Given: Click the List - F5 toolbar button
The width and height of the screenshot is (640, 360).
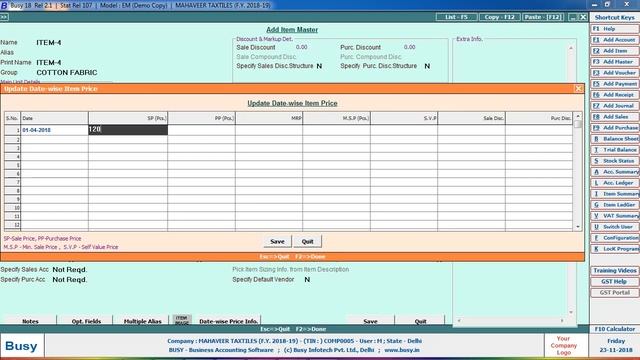Looking at the screenshot, I should tap(456, 17).
